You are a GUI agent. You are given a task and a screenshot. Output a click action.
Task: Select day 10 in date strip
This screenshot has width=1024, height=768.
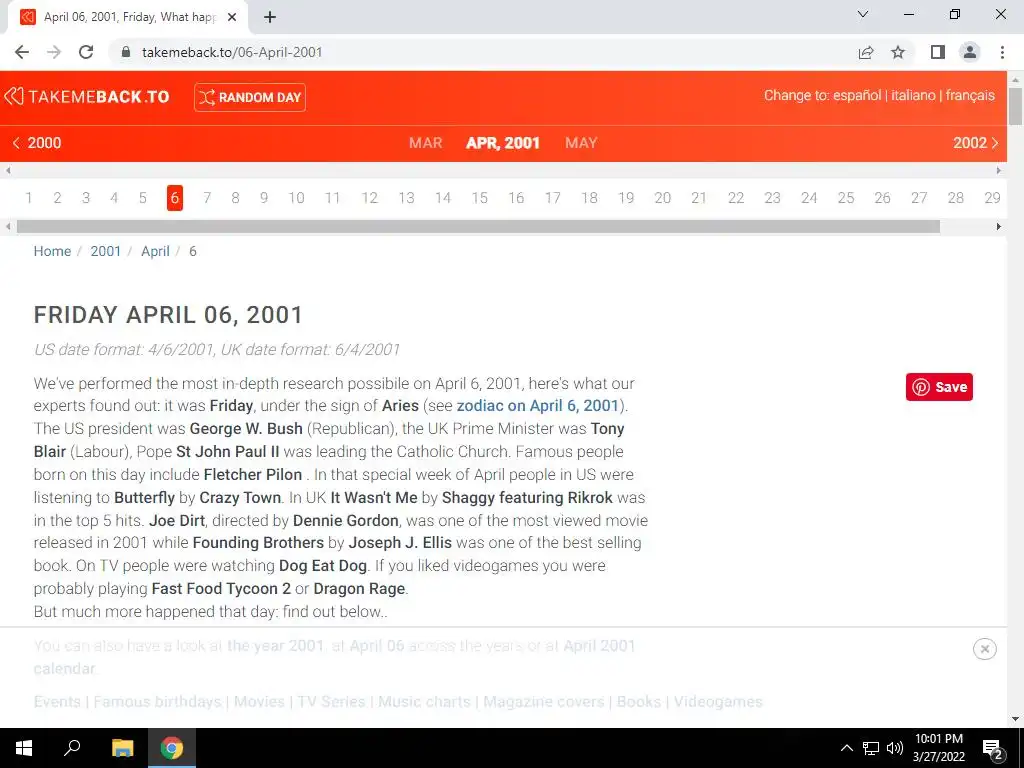296,198
